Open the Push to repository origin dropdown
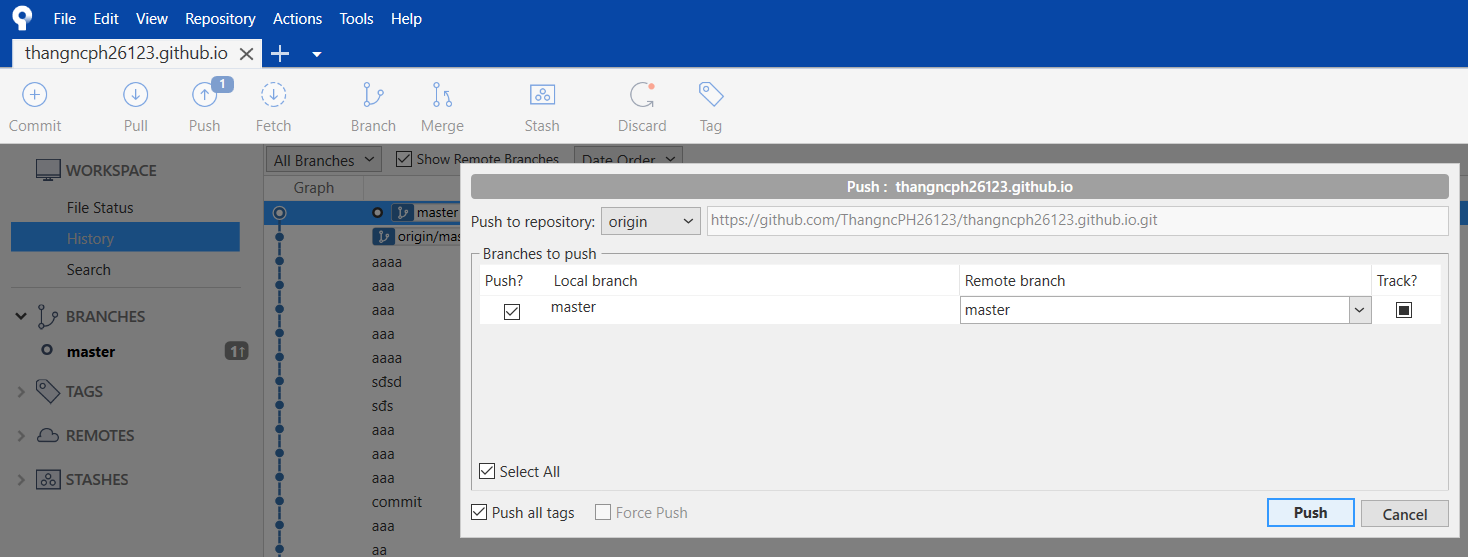 [650, 221]
